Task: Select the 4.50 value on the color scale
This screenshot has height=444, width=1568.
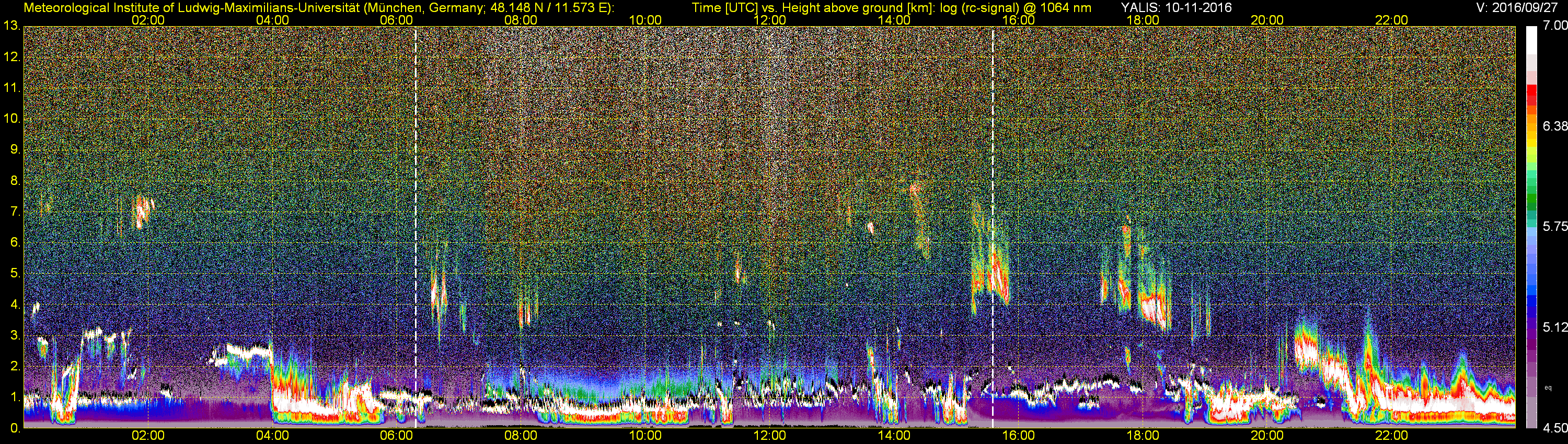Action: 1554,428
